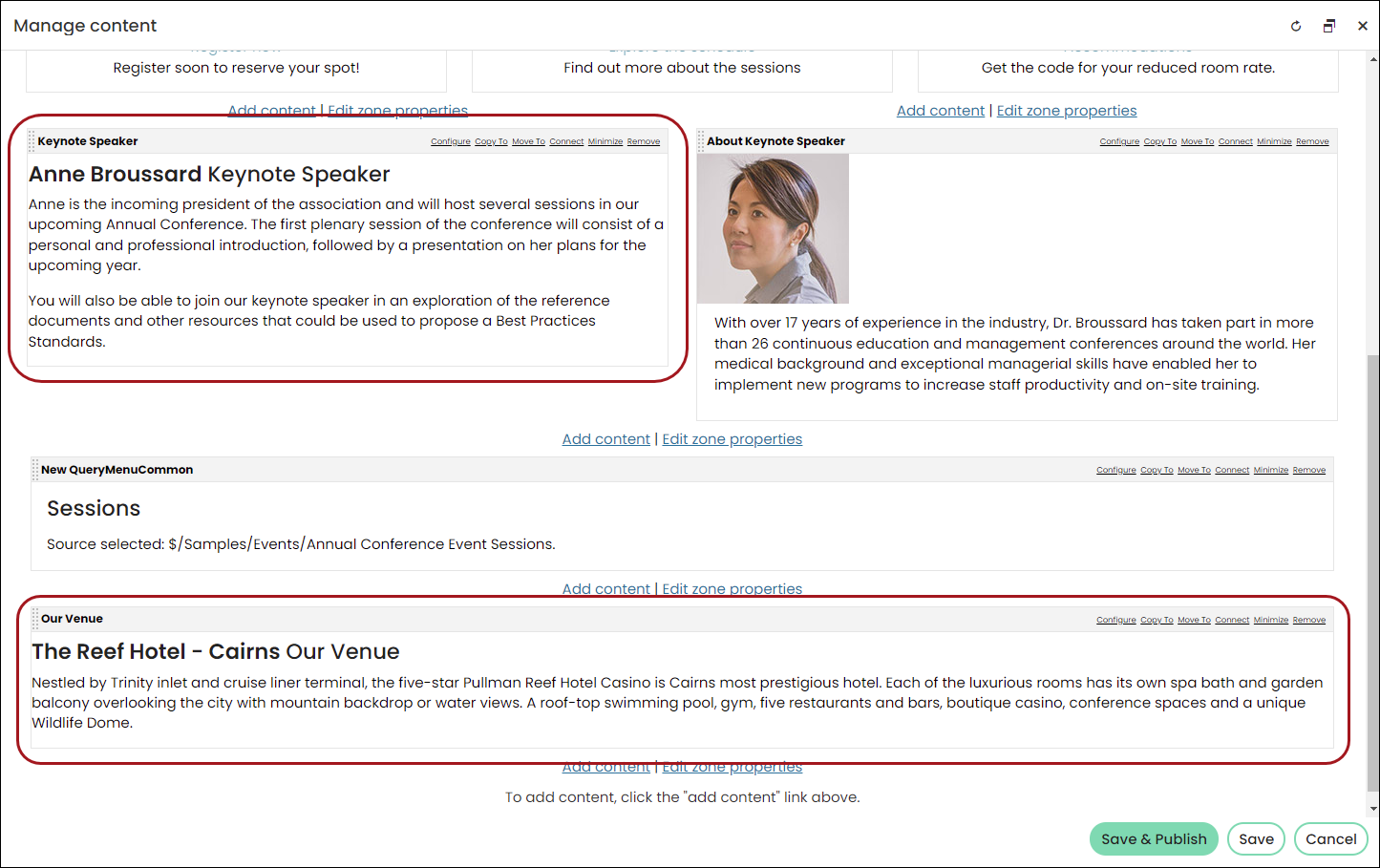The height and width of the screenshot is (868, 1380).
Task: Minimize the About Keynote Speaker item
Action: pos(1274,141)
